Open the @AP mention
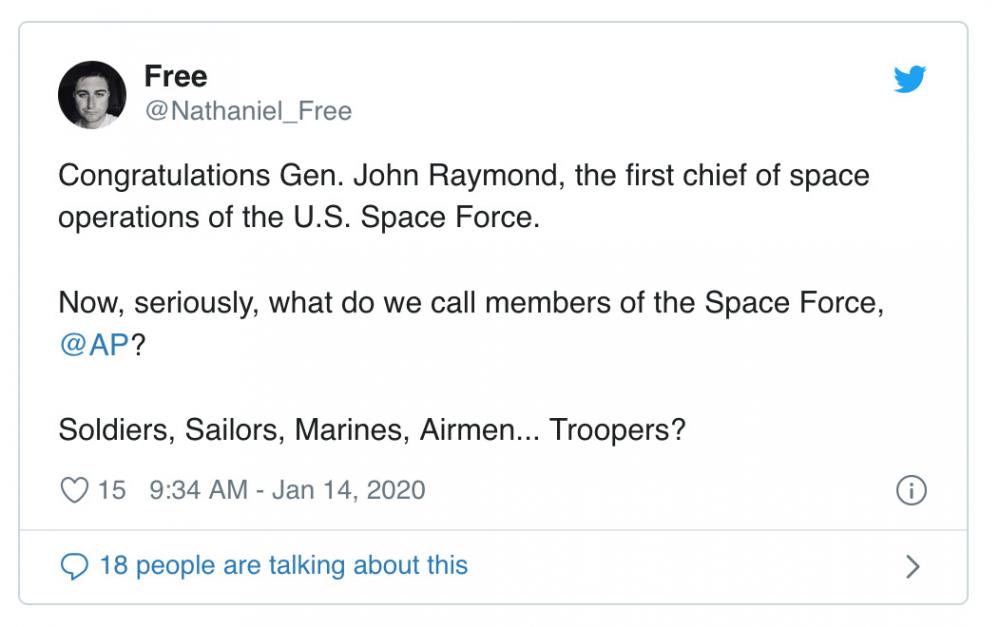 click(x=94, y=345)
